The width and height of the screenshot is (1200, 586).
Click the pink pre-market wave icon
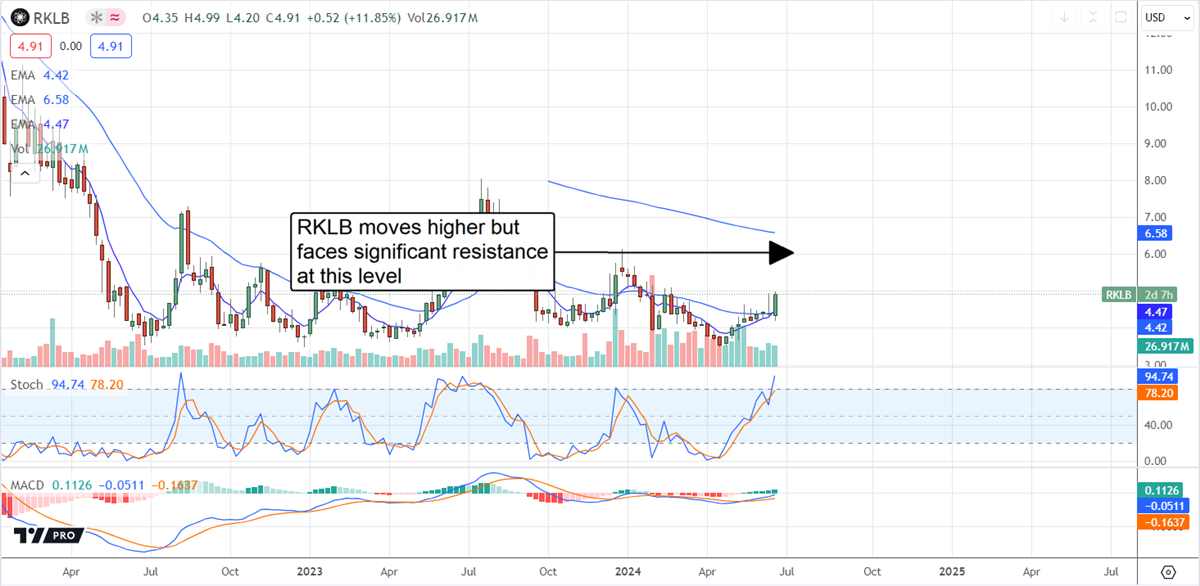[114, 17]
